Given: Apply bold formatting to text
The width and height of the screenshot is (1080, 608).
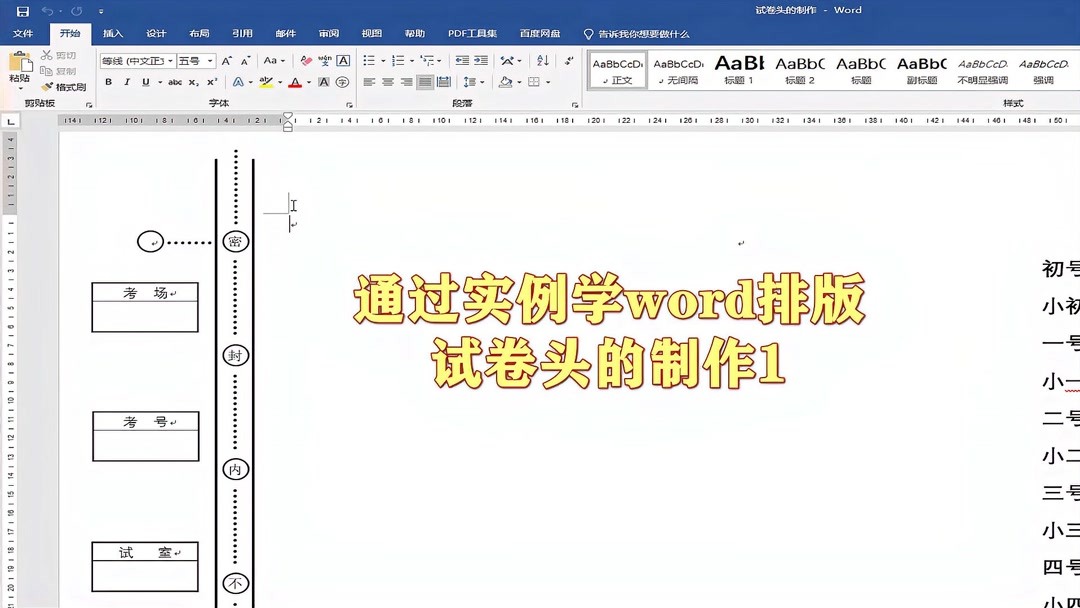Looking at the screenshot, I should click(108, 81).
